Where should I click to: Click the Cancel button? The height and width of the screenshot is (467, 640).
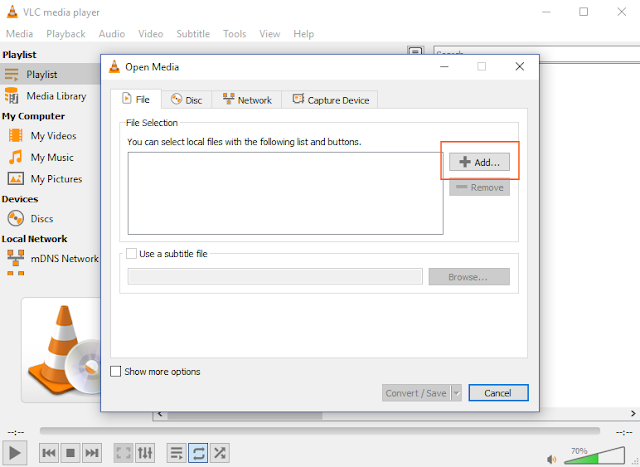498,393
